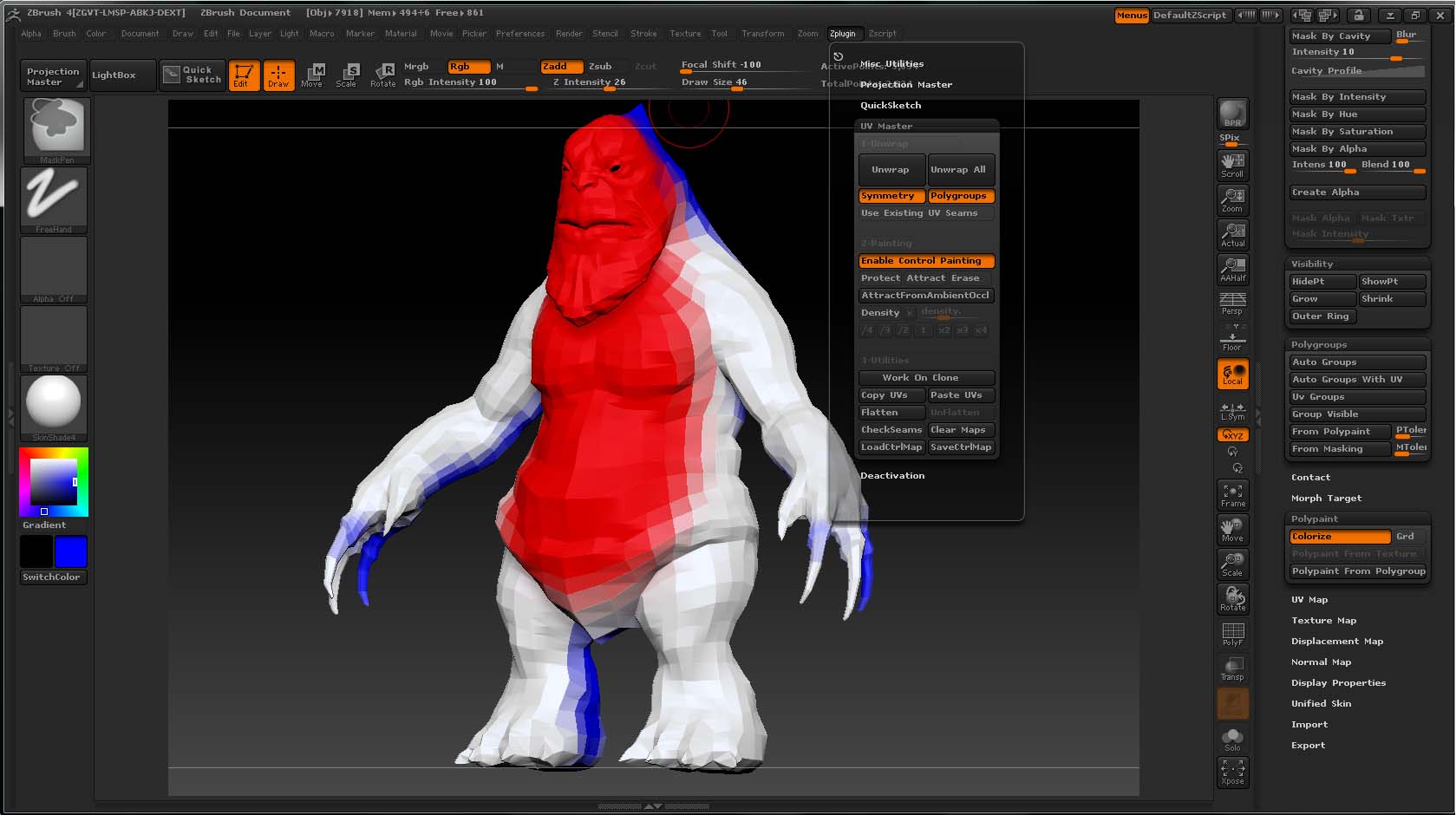The height and width of the screenshot is (815, 1456).
Task: Click the Frame icon to frame the mesh
Action: 1232,494
